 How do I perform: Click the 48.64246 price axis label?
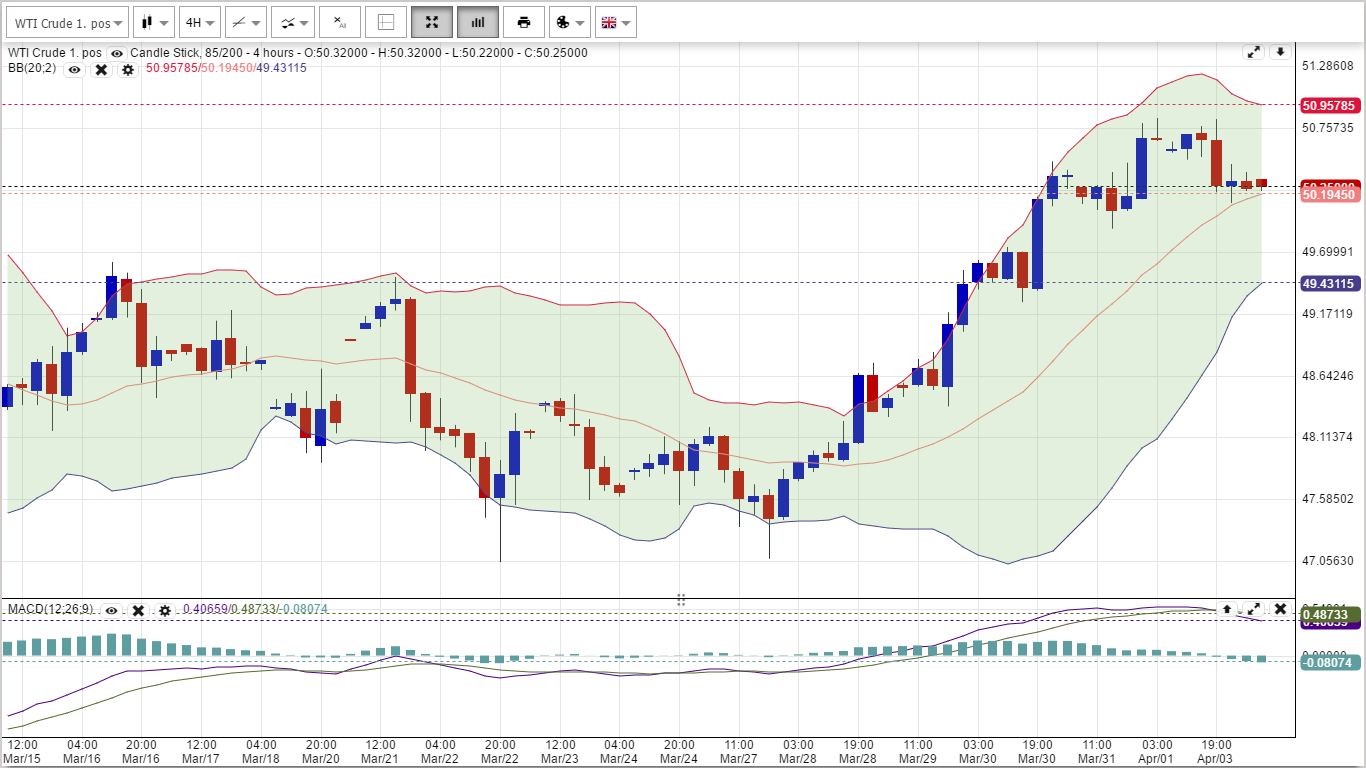[x=1328, y=376]
